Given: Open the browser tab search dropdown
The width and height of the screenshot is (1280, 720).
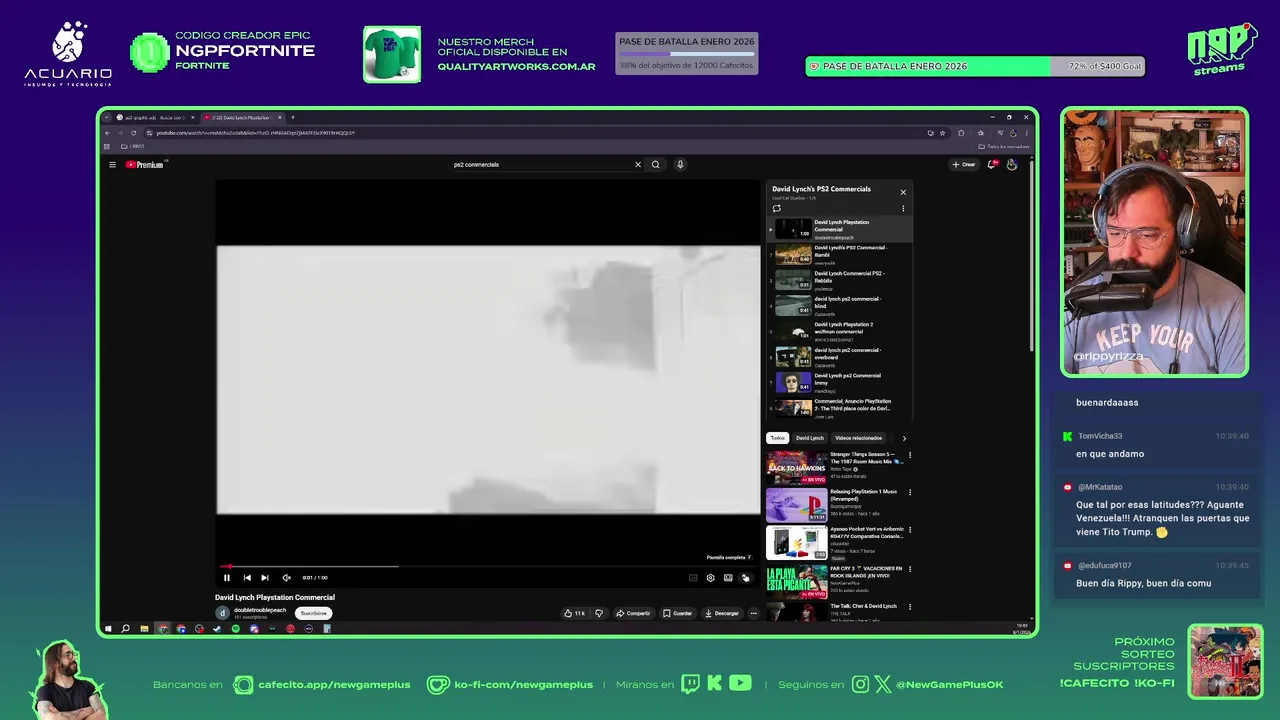Looking at the screenshot, I should 106,117.
